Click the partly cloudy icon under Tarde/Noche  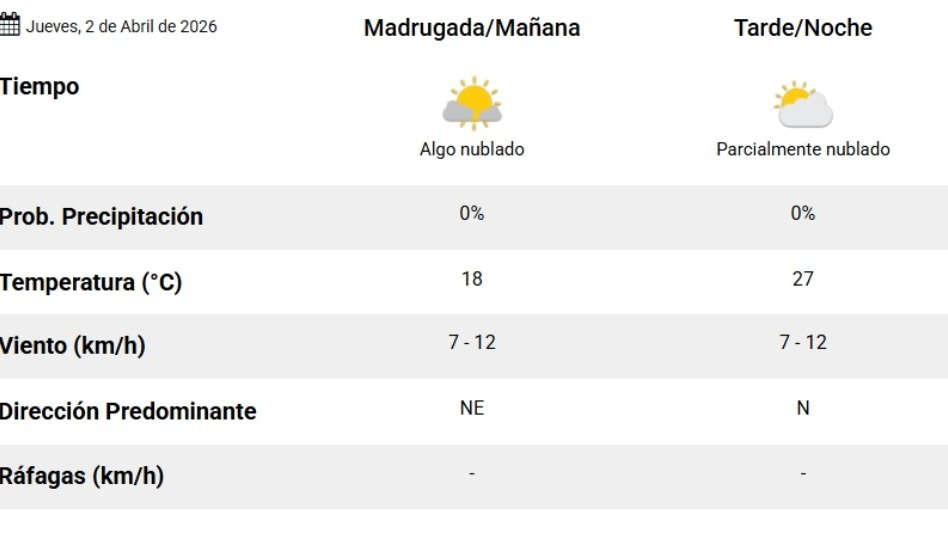click(x=803, y=104)
